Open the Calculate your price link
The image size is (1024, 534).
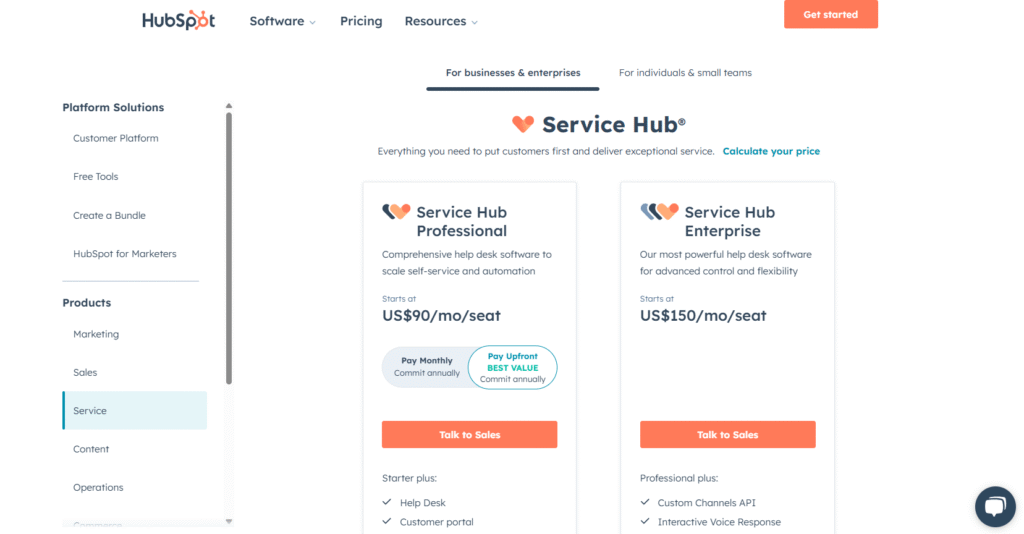(x=771, y=151)
